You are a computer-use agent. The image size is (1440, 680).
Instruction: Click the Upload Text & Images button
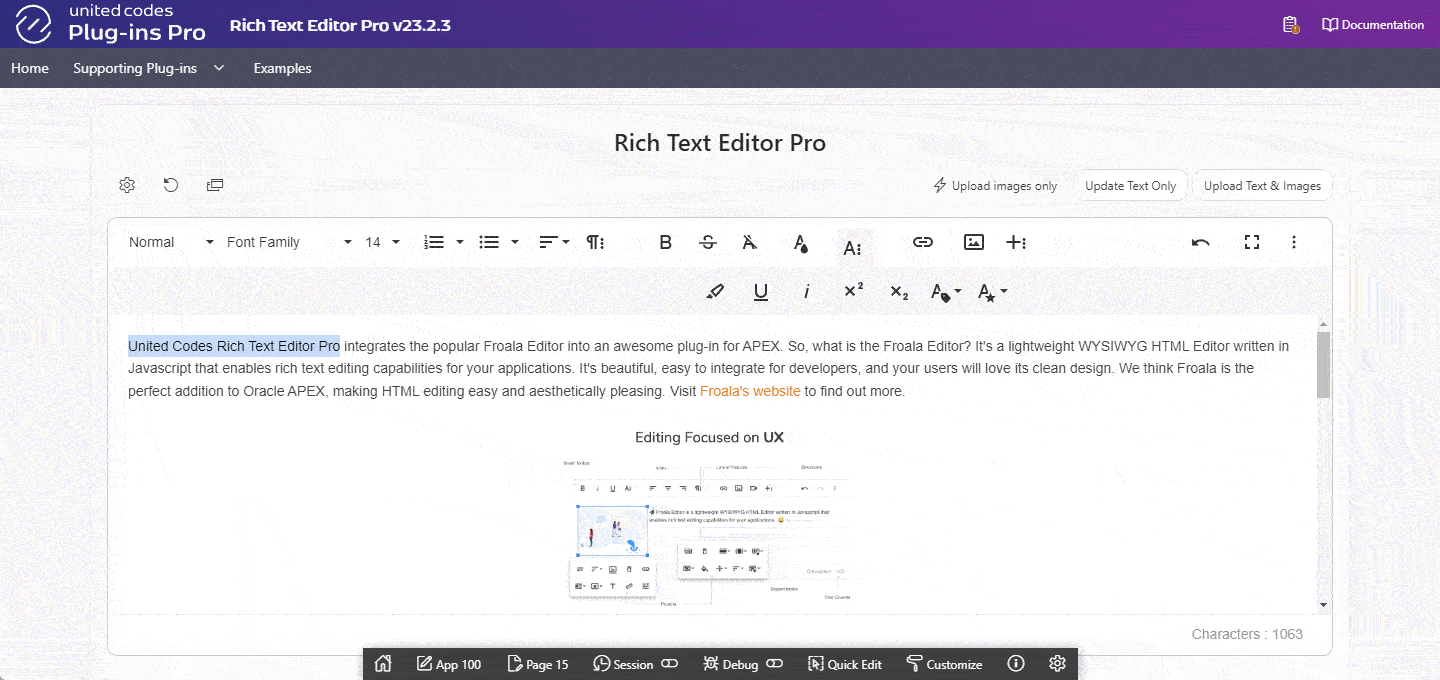[x=1262, y=186]
